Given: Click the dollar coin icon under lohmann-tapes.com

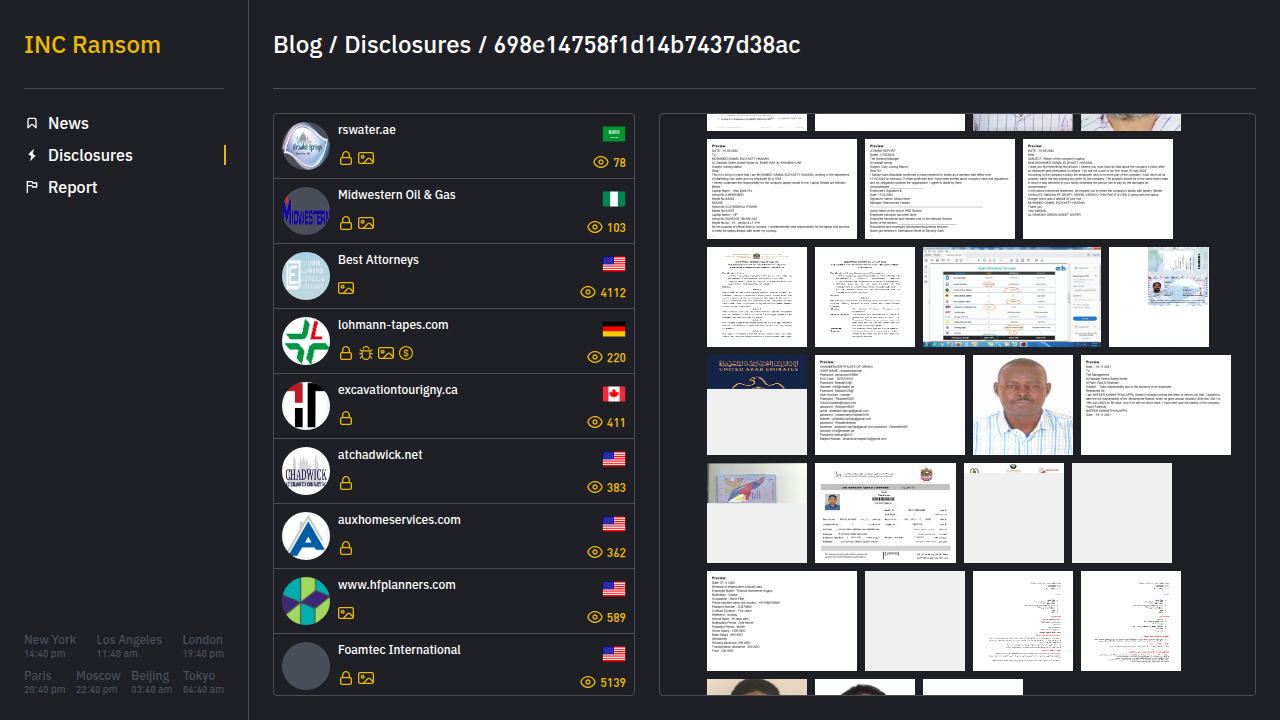Looking at the screenshot, I should tap(406, 353).
